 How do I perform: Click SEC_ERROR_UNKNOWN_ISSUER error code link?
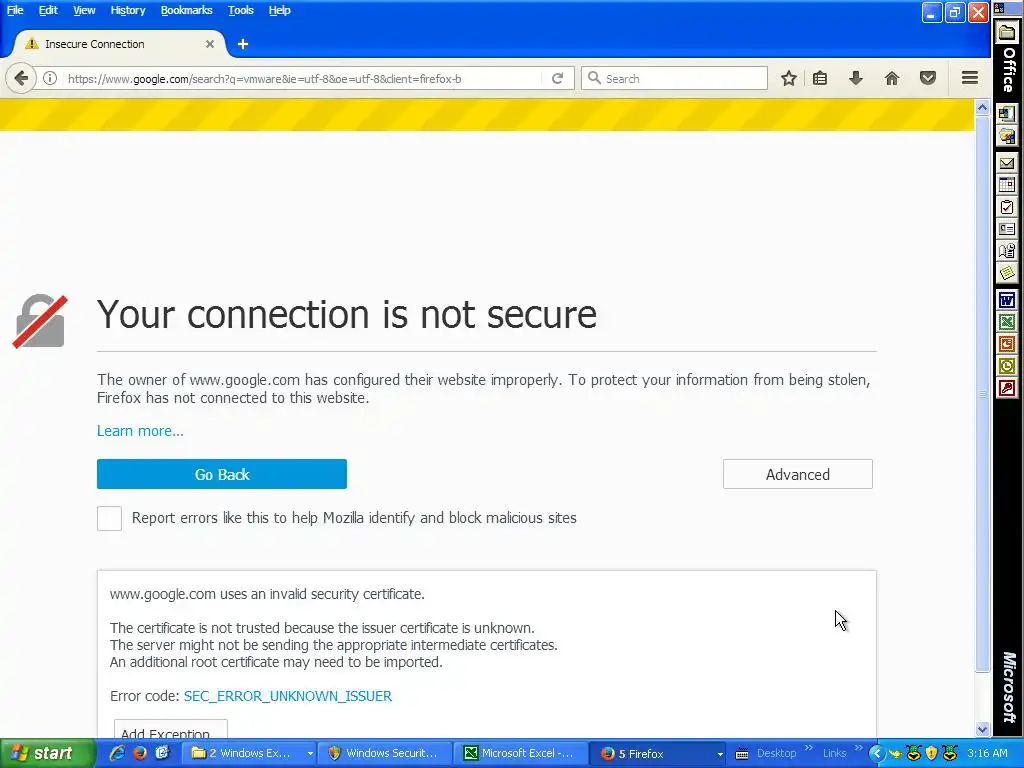[x=287, y=696]
